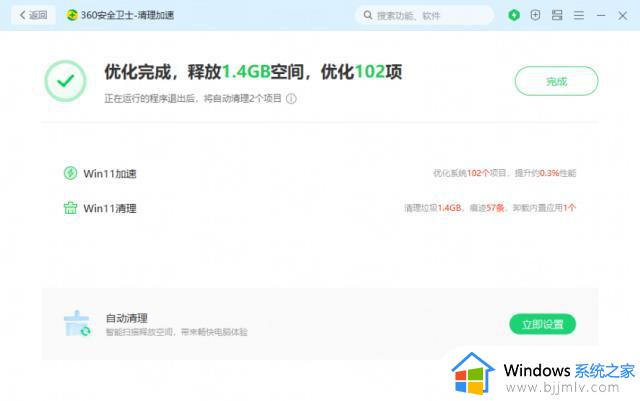Click the info icon beside 自动清理2个项目
The height and width of the screenshot is (401, 640).
pos(291,99)
